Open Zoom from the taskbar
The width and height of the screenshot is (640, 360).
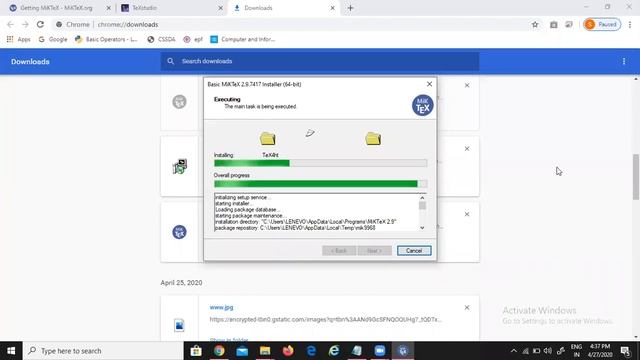pyautogui.click(x=380, y=351)
